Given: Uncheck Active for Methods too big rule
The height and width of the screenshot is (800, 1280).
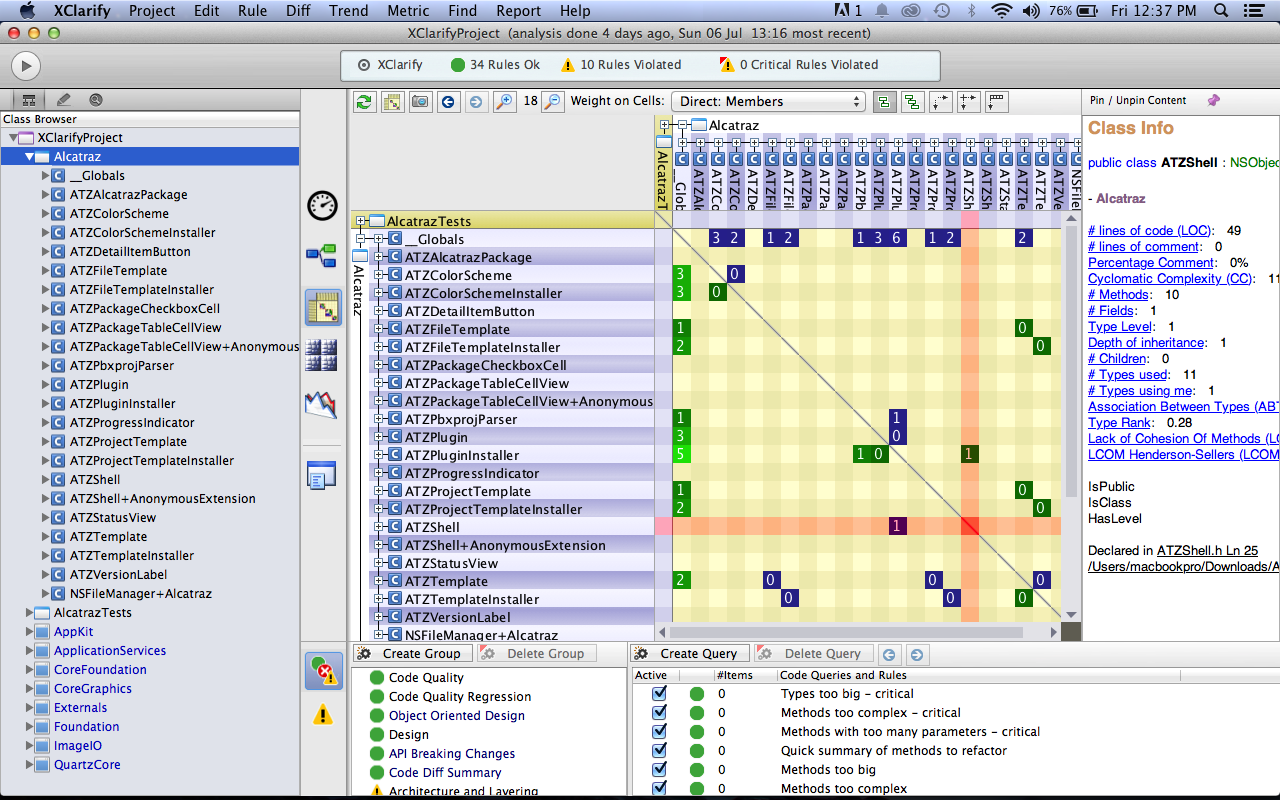Looking at the screenshot, I should (659, 769).
